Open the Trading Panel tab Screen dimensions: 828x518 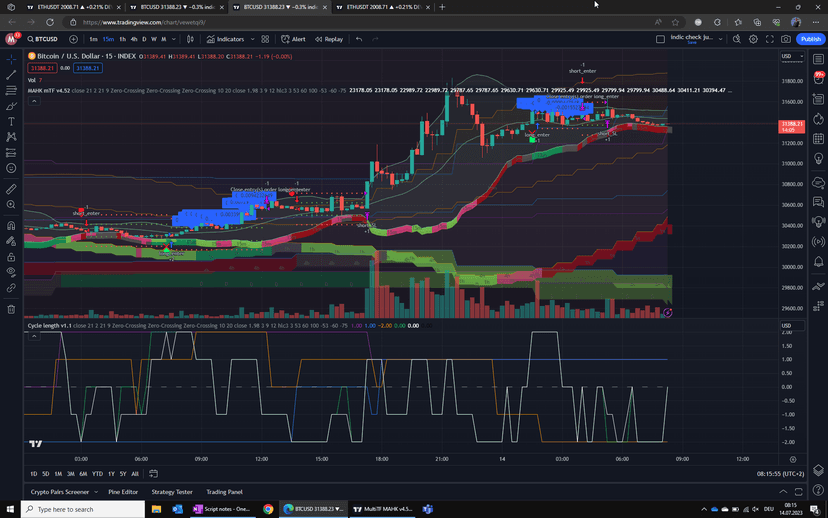pyautogui.click(x=224, y=492)
